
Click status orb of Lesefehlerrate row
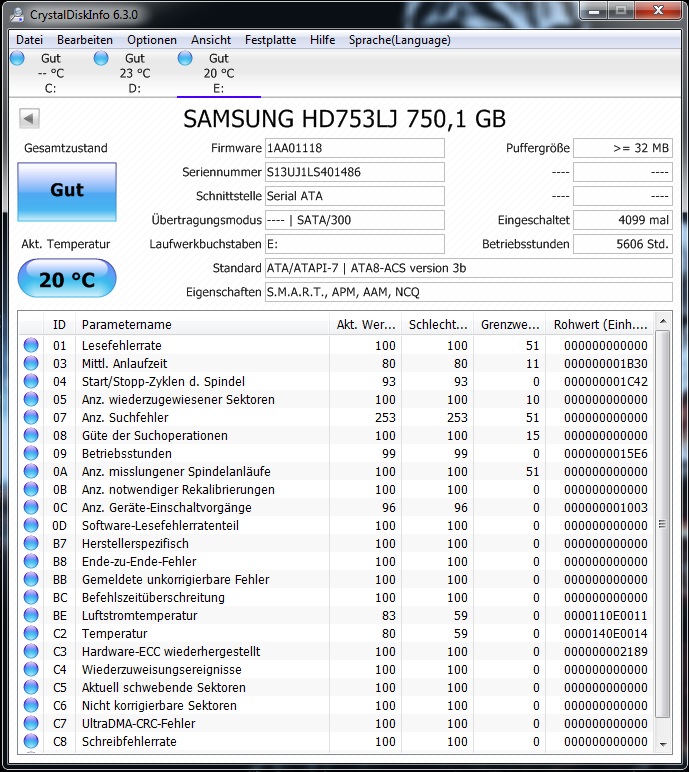[31, 345]
